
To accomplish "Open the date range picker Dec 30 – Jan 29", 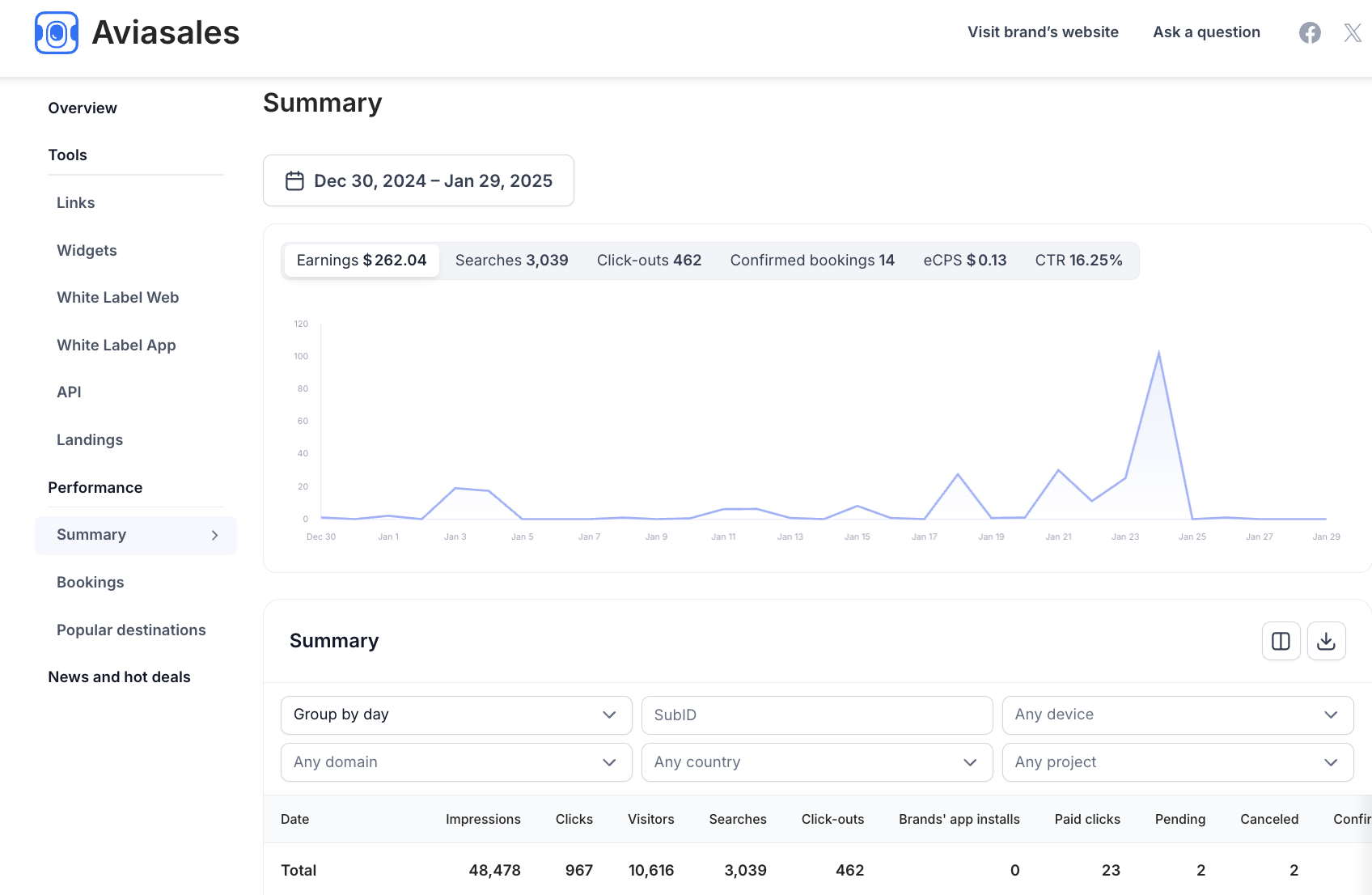I will [418, 180].
